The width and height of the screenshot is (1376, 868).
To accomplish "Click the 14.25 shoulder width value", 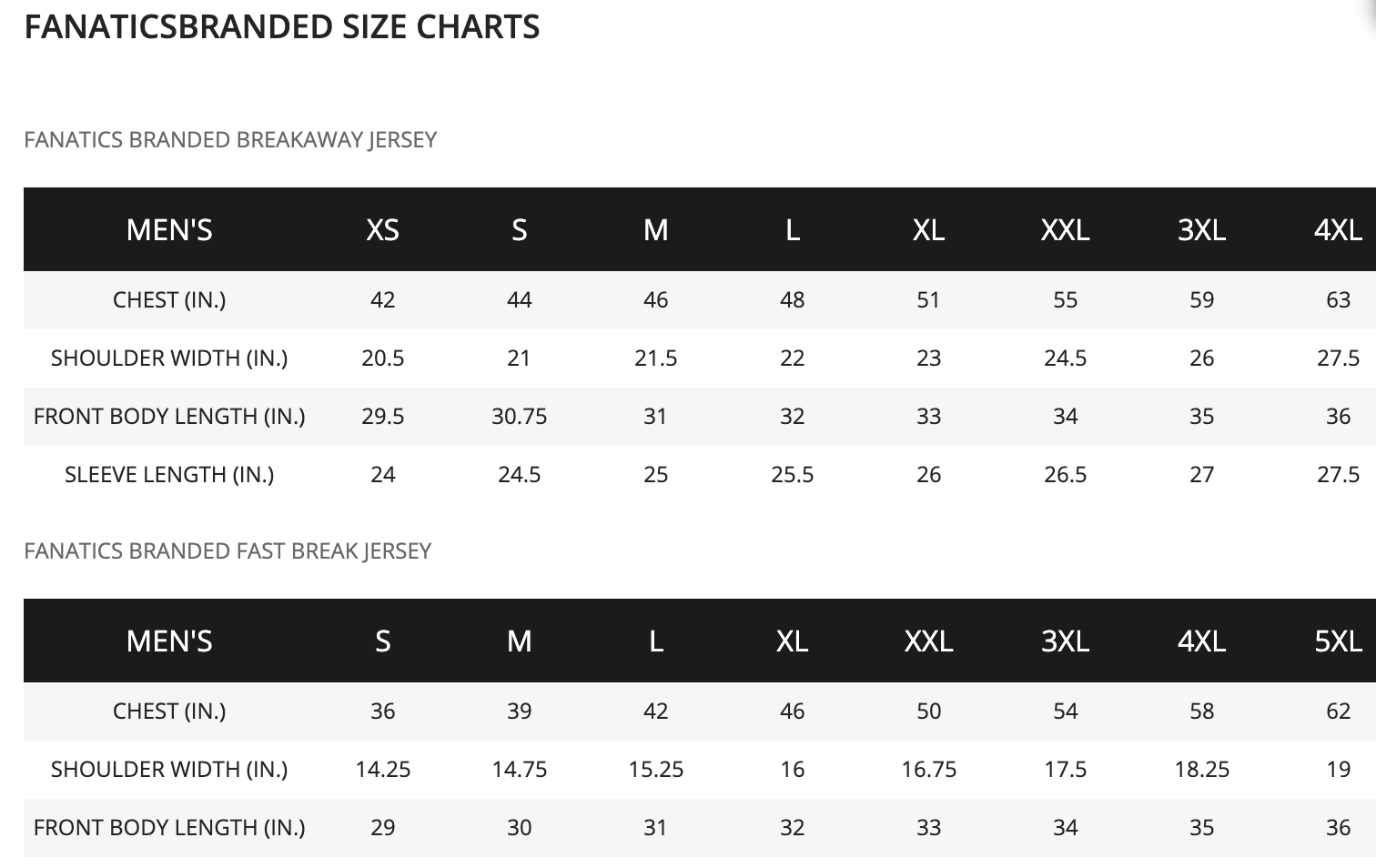I will pos(382,770).
